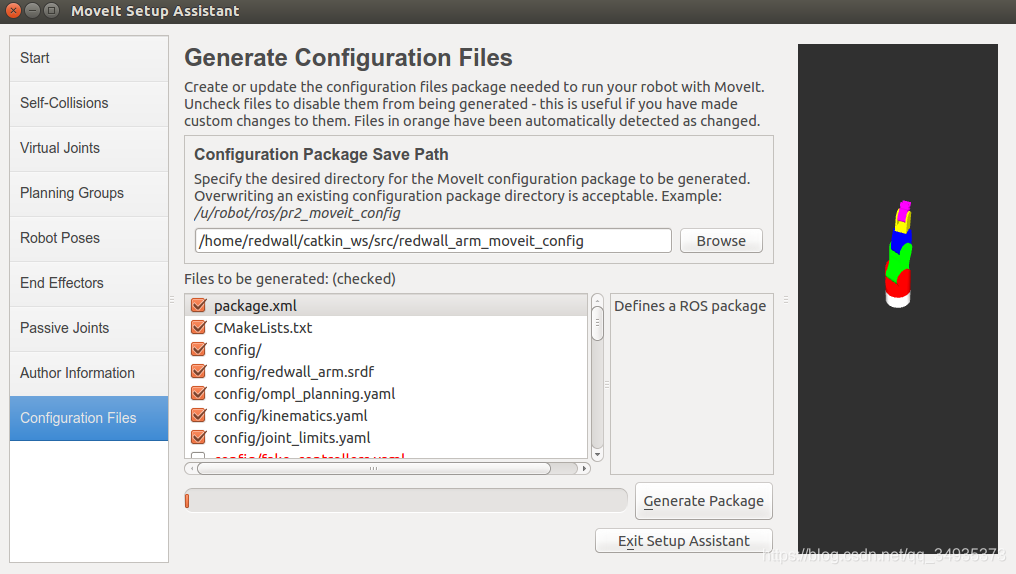Click Exit Setup Assistant button
This screenshot has height=574, width=1016.
coord(684,541)
